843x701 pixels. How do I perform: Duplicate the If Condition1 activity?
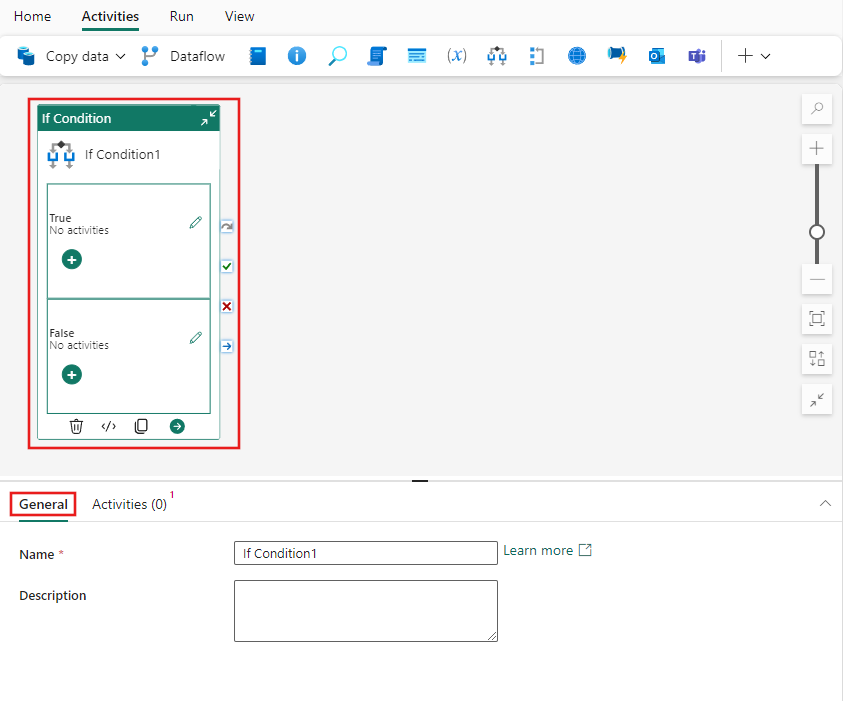(141, 426)
